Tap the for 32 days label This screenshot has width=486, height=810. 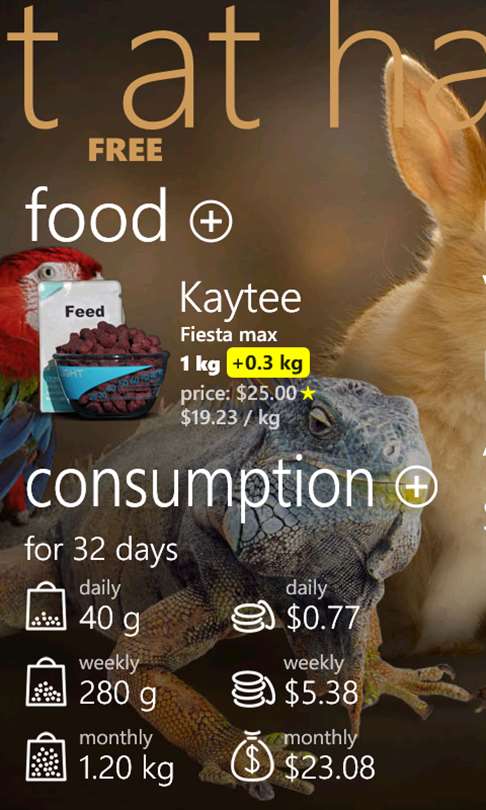click(x=101, y=551)
